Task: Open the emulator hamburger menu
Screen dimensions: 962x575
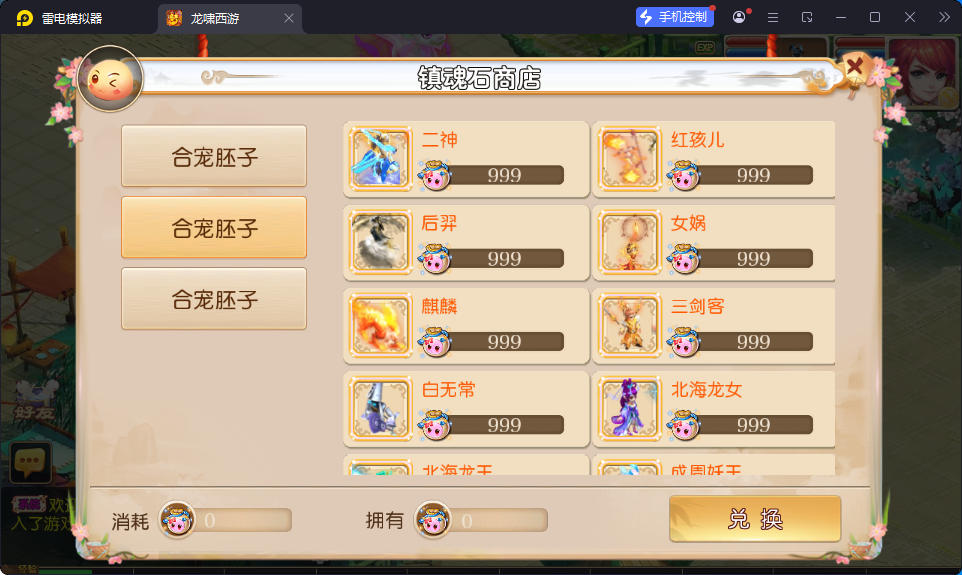Action: click(x=773, y=17)
